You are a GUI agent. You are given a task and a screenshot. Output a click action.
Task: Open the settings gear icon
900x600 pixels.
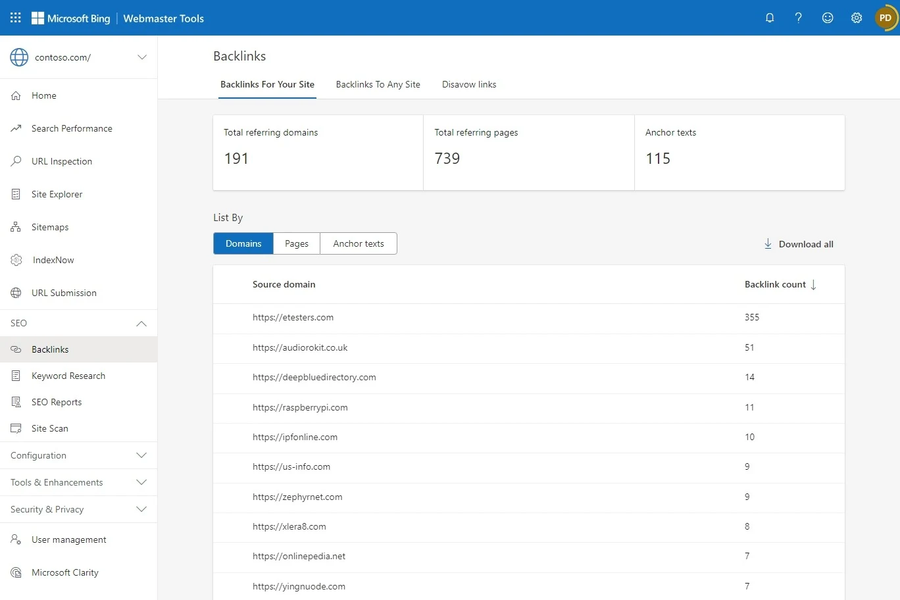tap(856, 18)
